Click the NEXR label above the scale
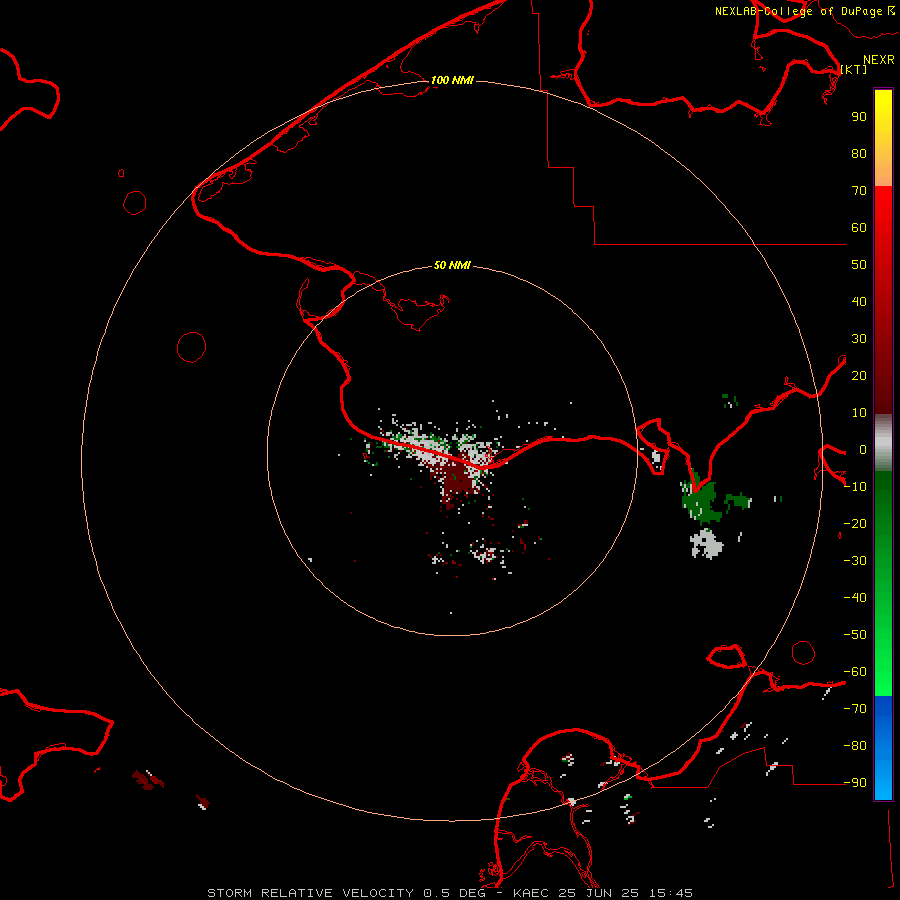Image resolution: width=900 pixels, height=900 pixels. pos(878,60)
